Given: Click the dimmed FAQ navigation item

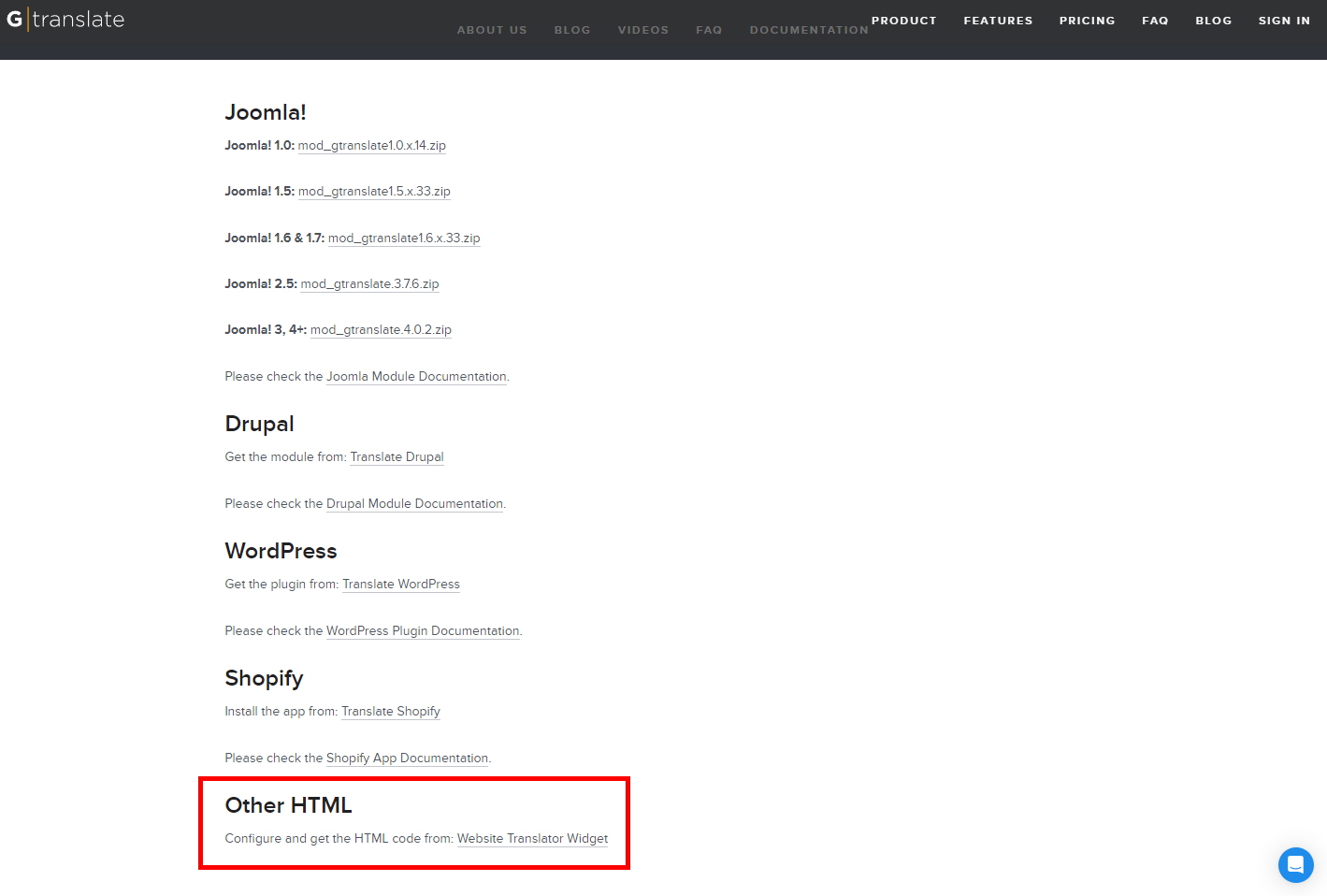Looking at the screenshot, I should 709,30.
